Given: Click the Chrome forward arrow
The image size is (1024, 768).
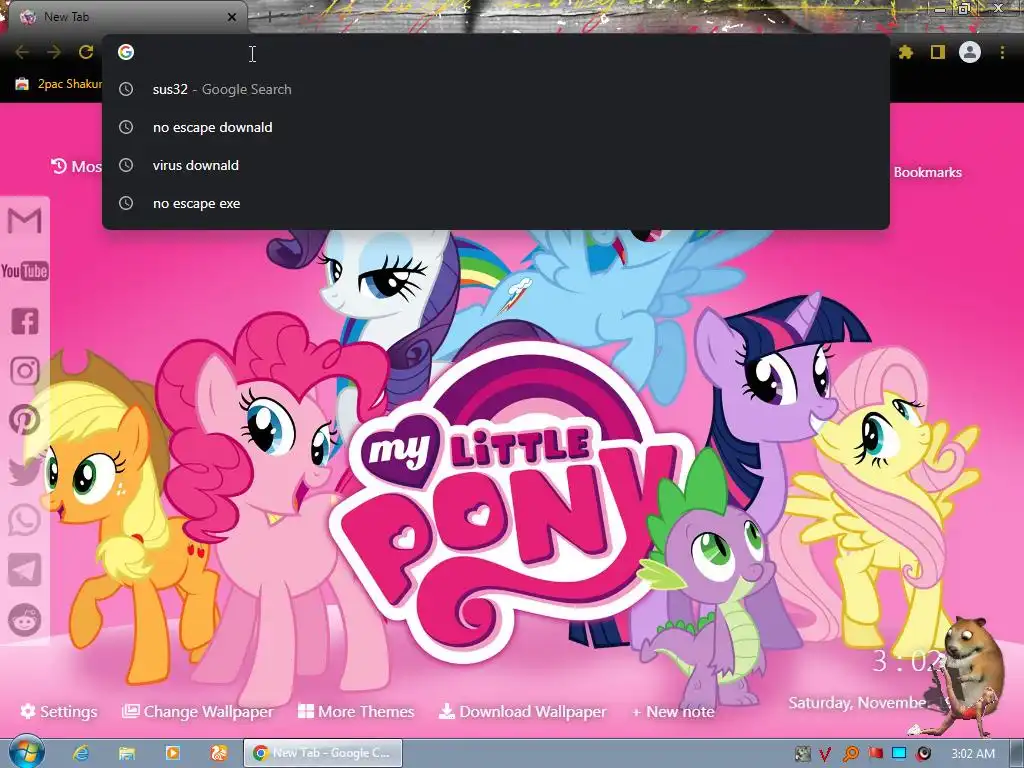Looking at the screenshot, I should [x=54, y=52].
